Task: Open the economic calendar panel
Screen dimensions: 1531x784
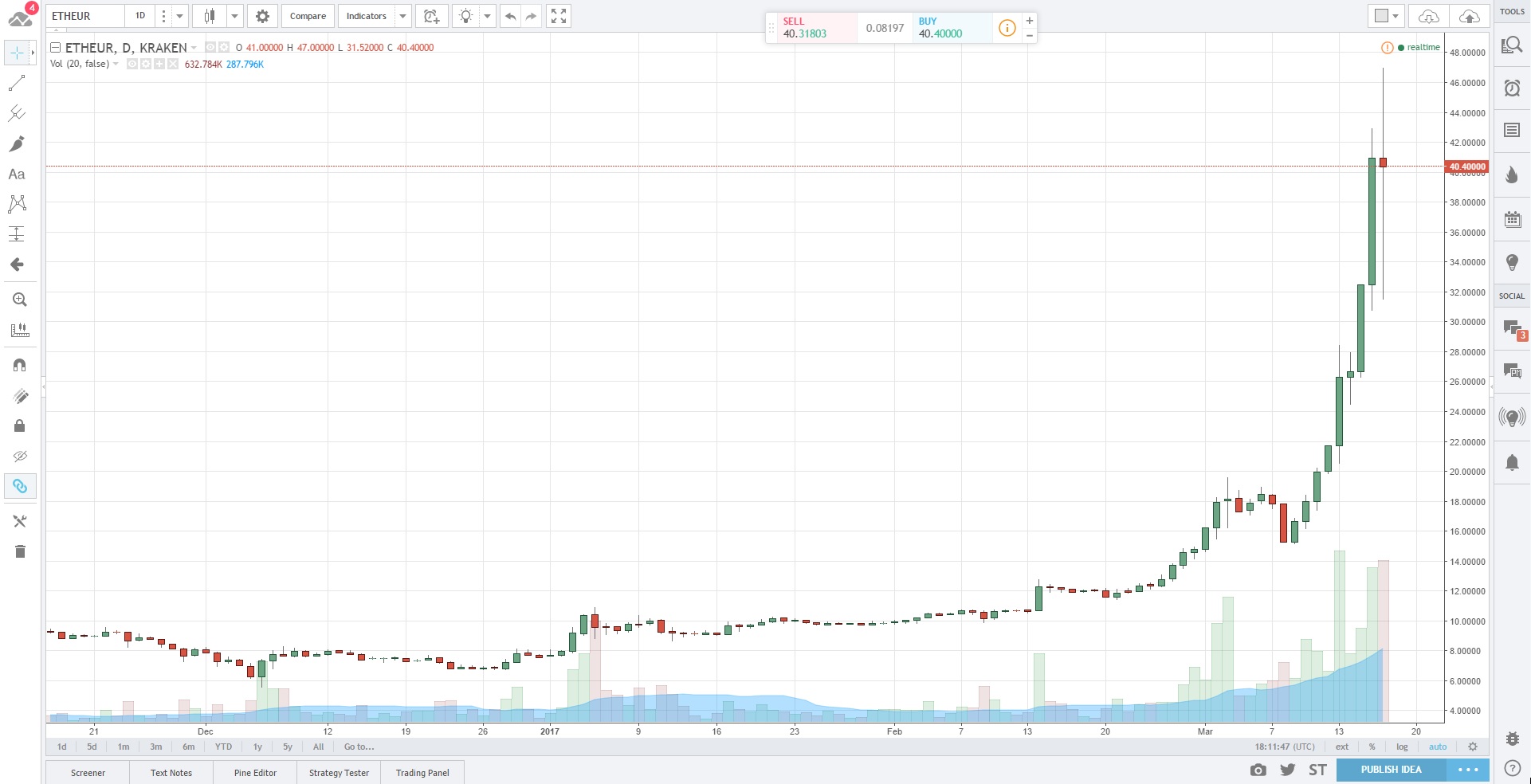Action: tap(1512, 219)
